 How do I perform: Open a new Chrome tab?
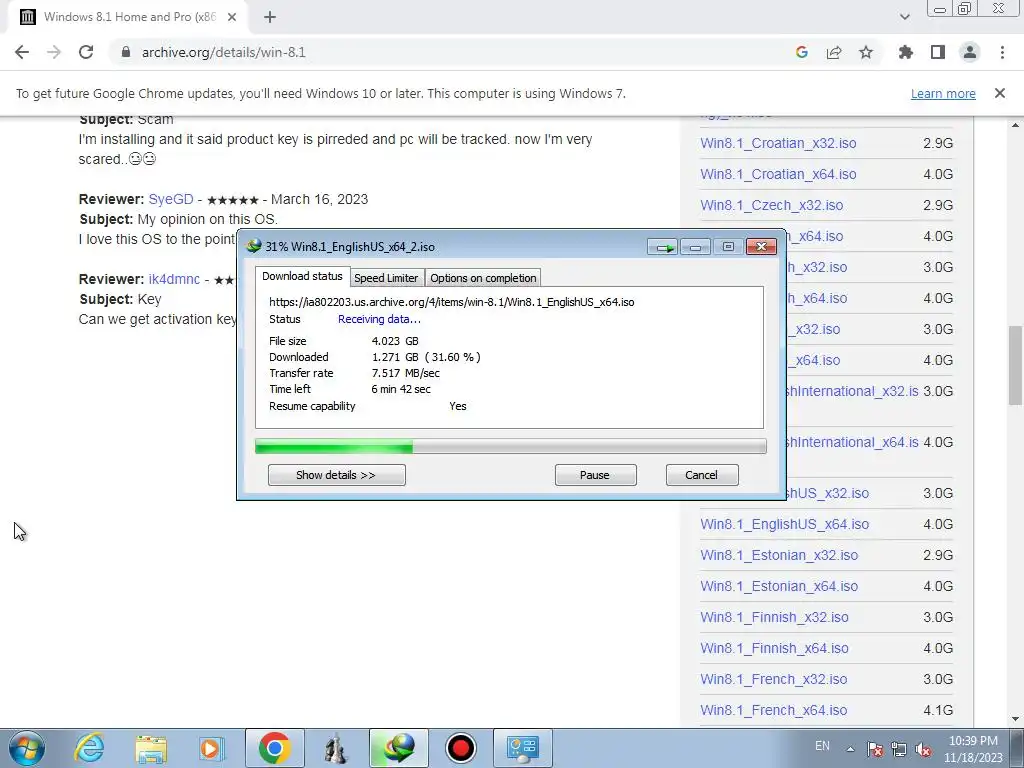270,17
